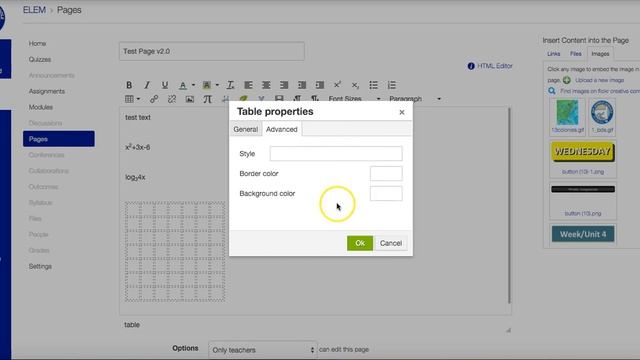The image size is (640, 360).
Task: Open Home in course navigation
Action: coord(37,43)
